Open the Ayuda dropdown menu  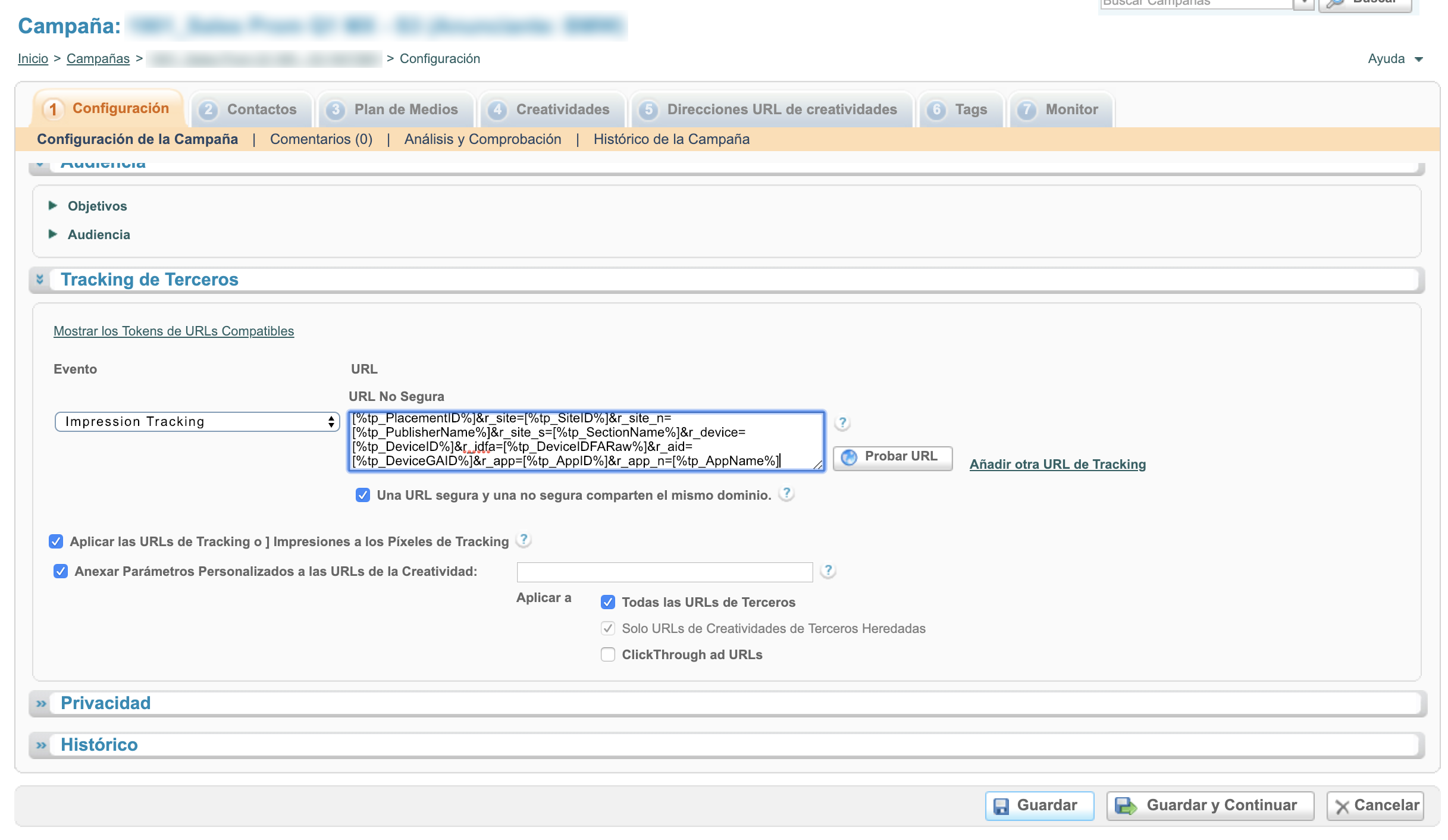pos(1394,59)
